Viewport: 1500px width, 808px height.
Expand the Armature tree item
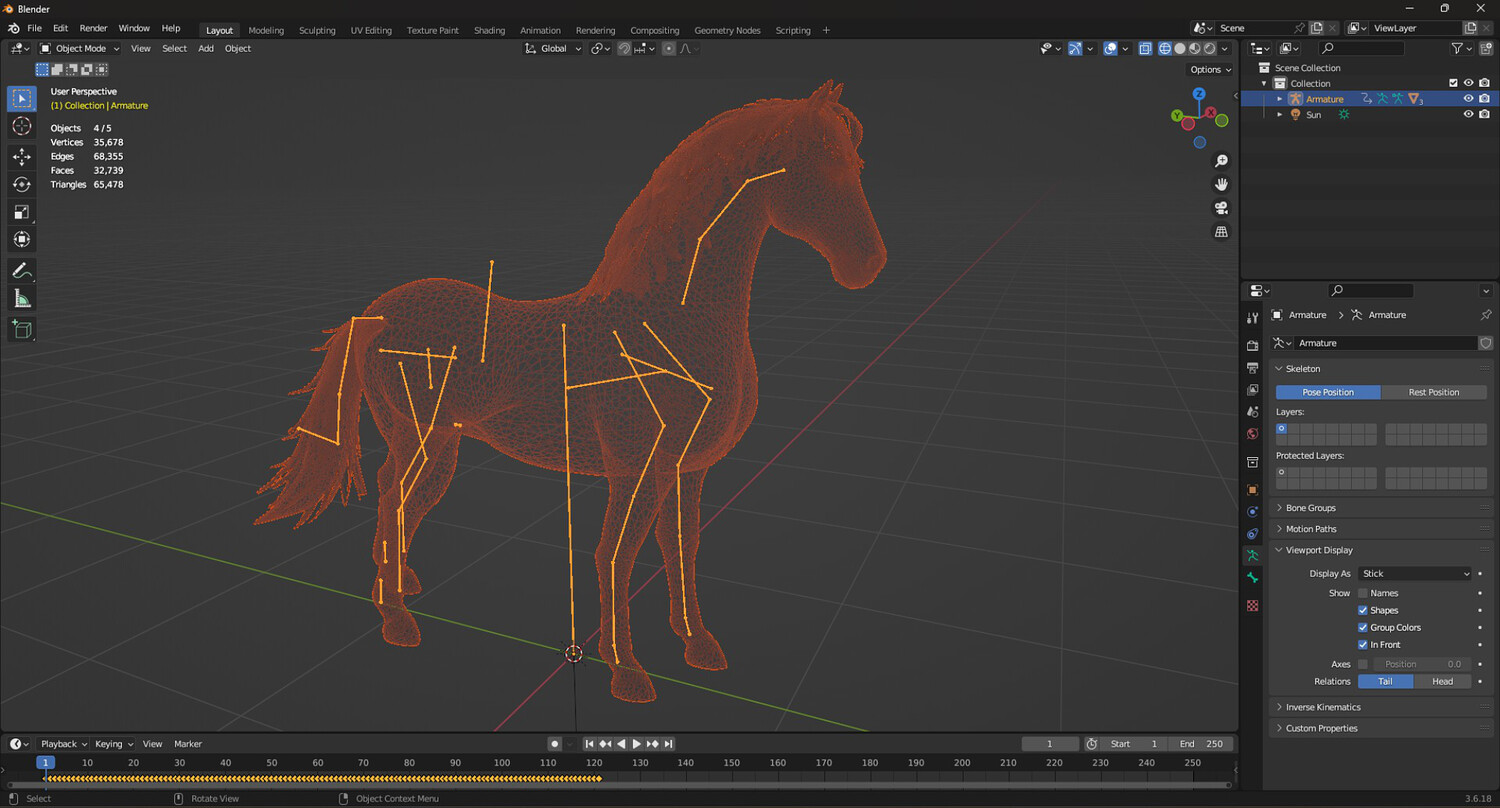coord(1280,99)
